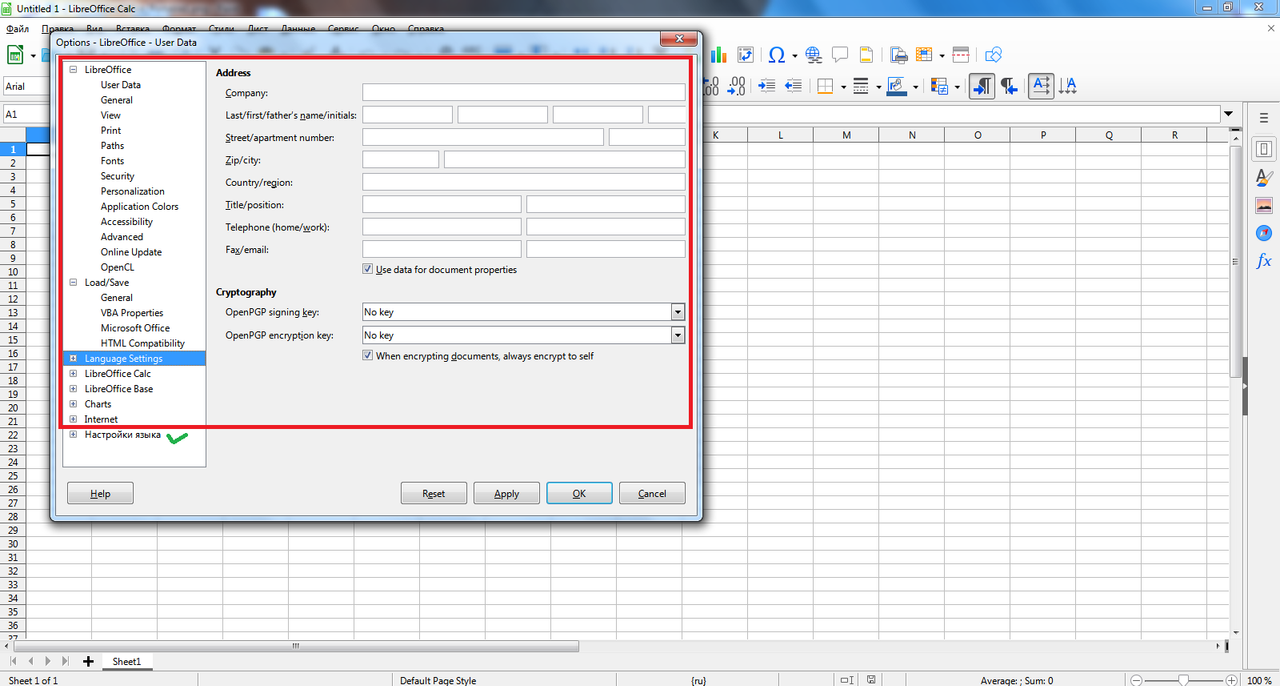Click the Company input field

524,92
